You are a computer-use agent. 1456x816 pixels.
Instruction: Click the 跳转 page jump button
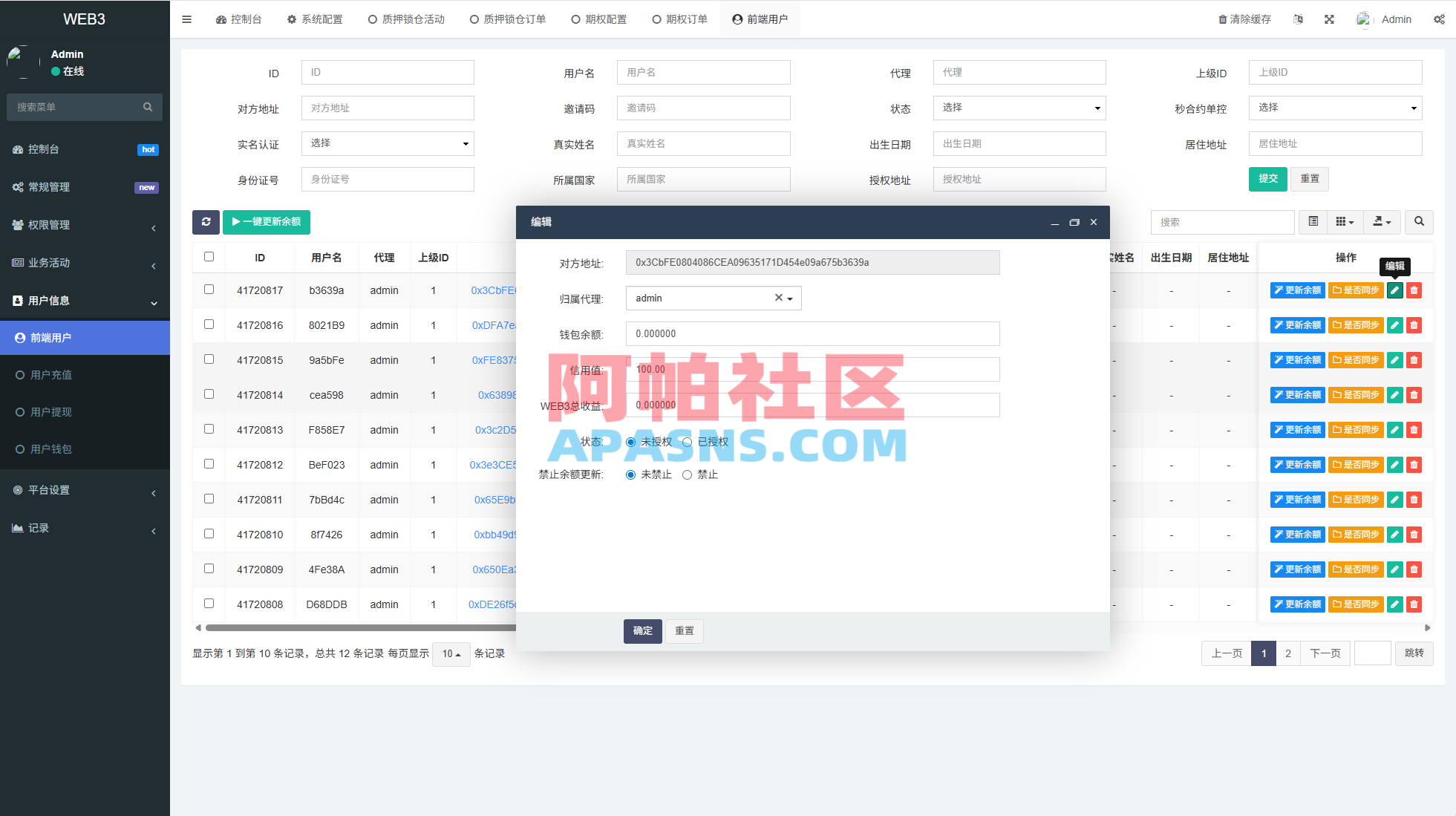pyautogui.click(x=1414, y=653)
